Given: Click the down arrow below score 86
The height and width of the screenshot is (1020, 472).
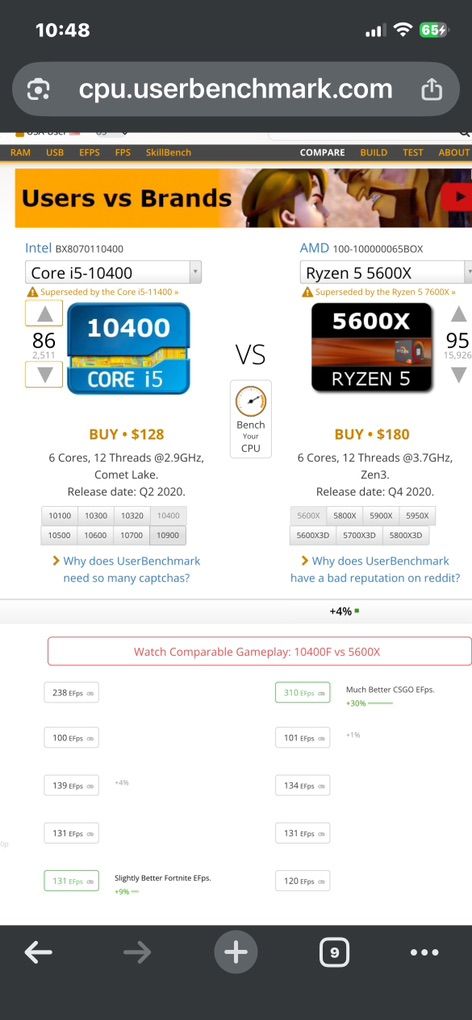Looking at the screenshot, I should [44, 375].
